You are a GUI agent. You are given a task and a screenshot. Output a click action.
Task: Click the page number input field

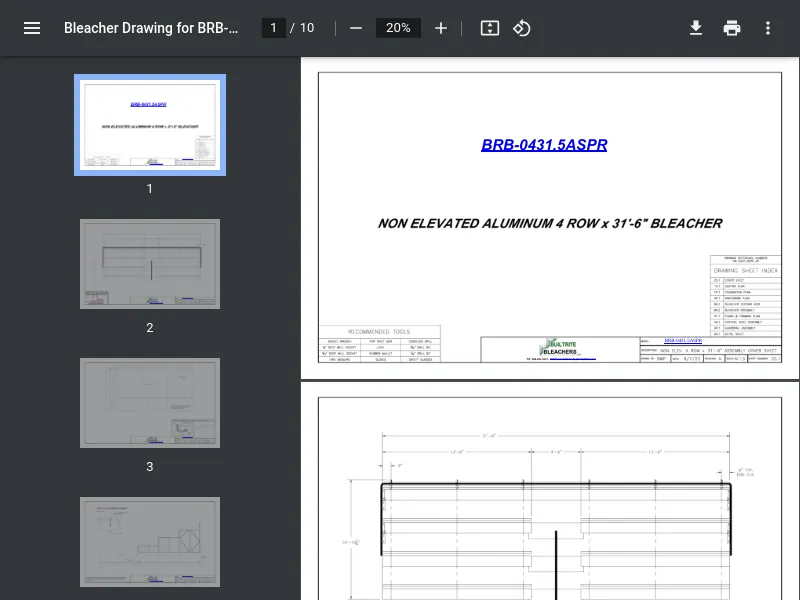click(x=273, y=28)
